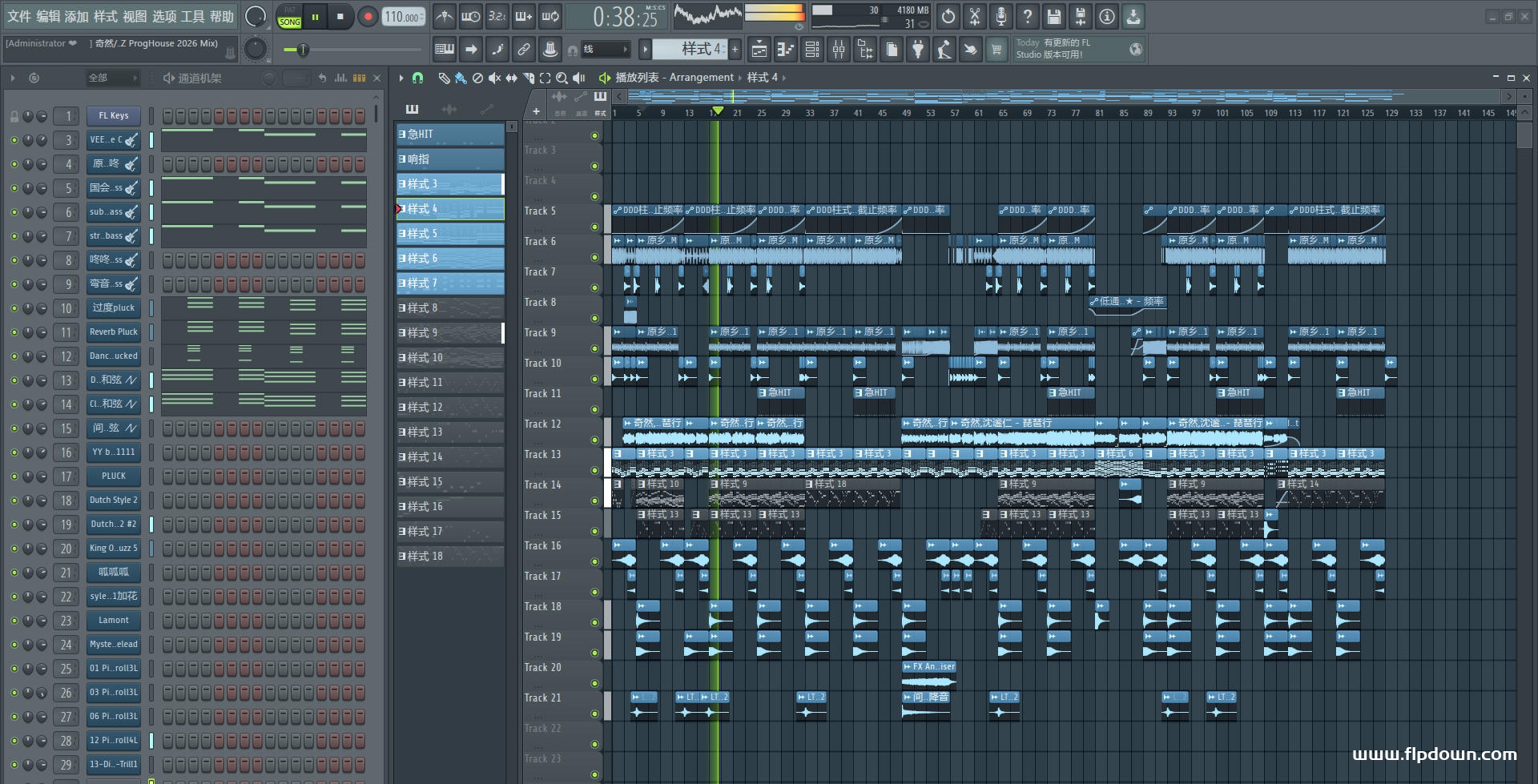The width and height of the screenshot is (1538, 784).
Task: Toggle Song/Pattern mode button
Action: (289, 16)
